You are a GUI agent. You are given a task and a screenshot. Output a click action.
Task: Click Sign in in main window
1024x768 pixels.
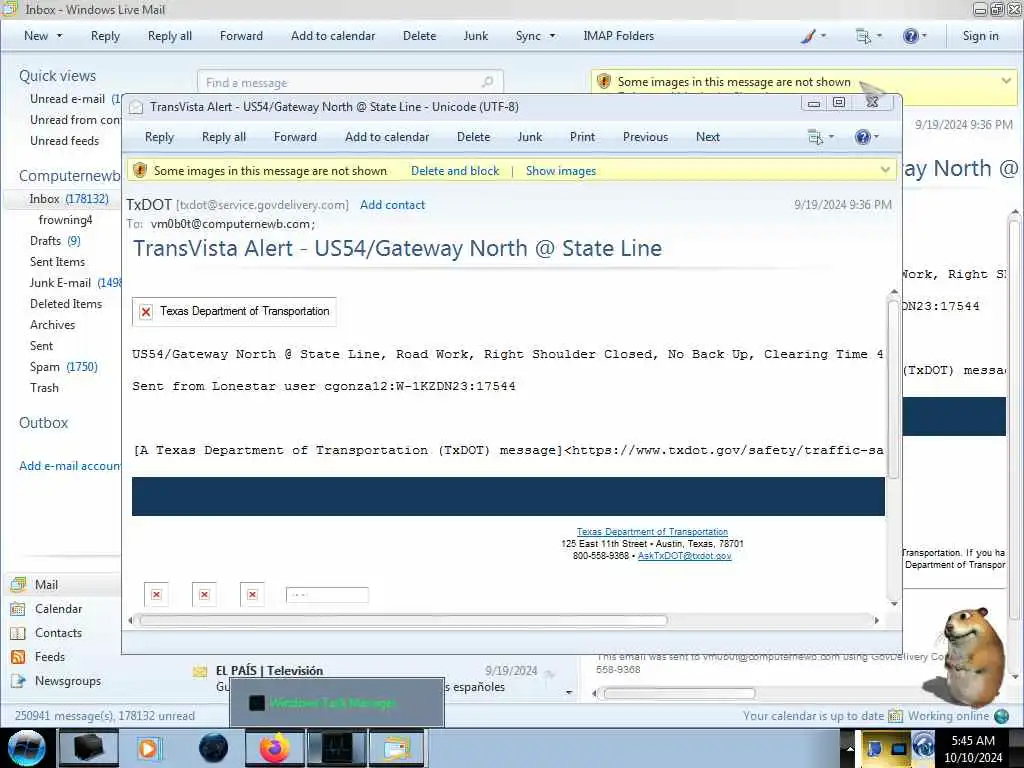coord(980,36)
